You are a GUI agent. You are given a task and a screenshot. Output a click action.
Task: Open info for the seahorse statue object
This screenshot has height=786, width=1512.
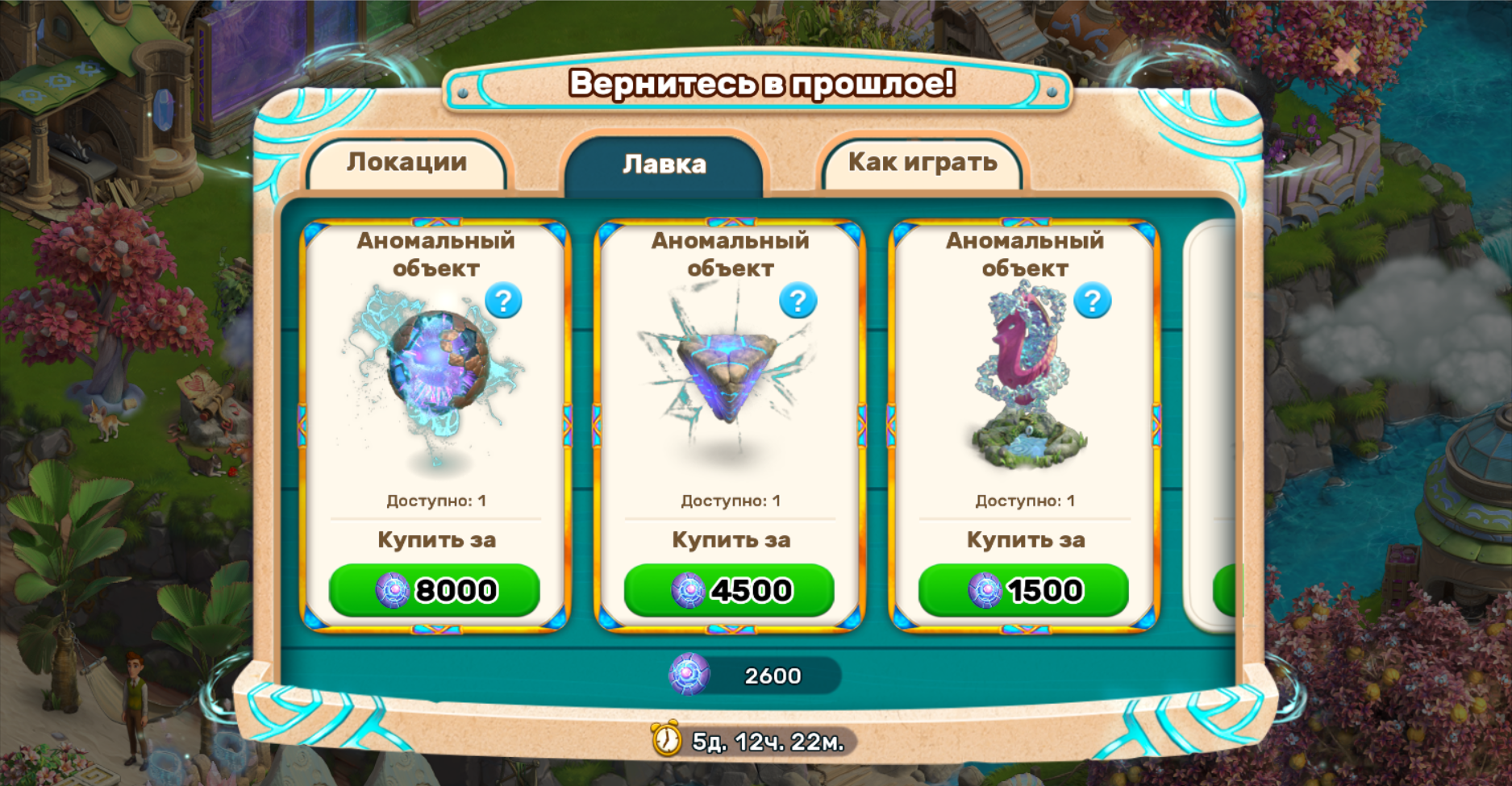[x=1092, y=301]
